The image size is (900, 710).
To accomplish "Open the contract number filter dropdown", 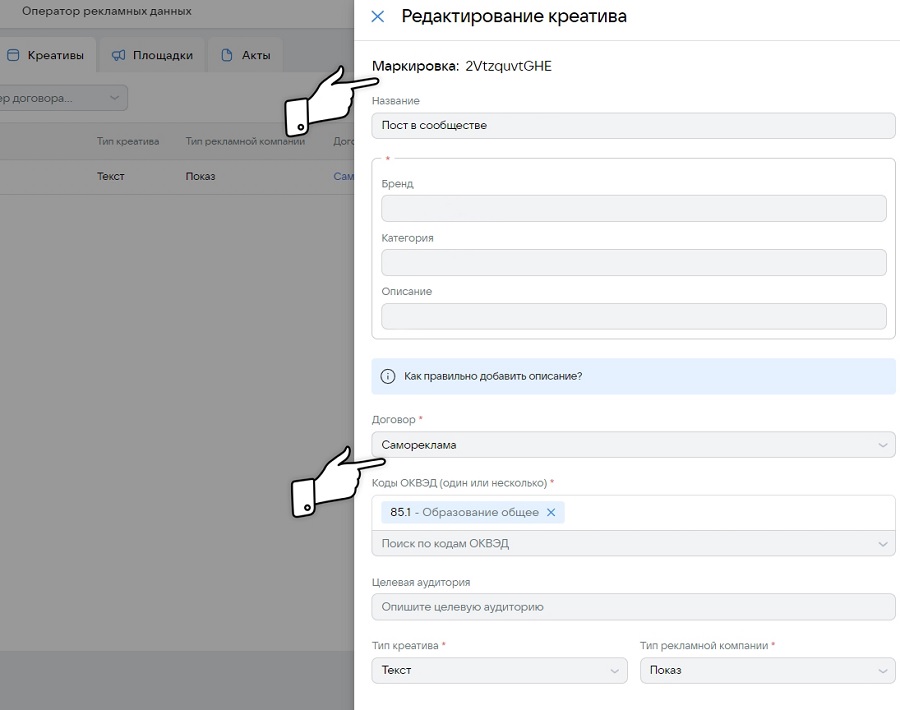I will pyautogui.click(x=112, y=98).
